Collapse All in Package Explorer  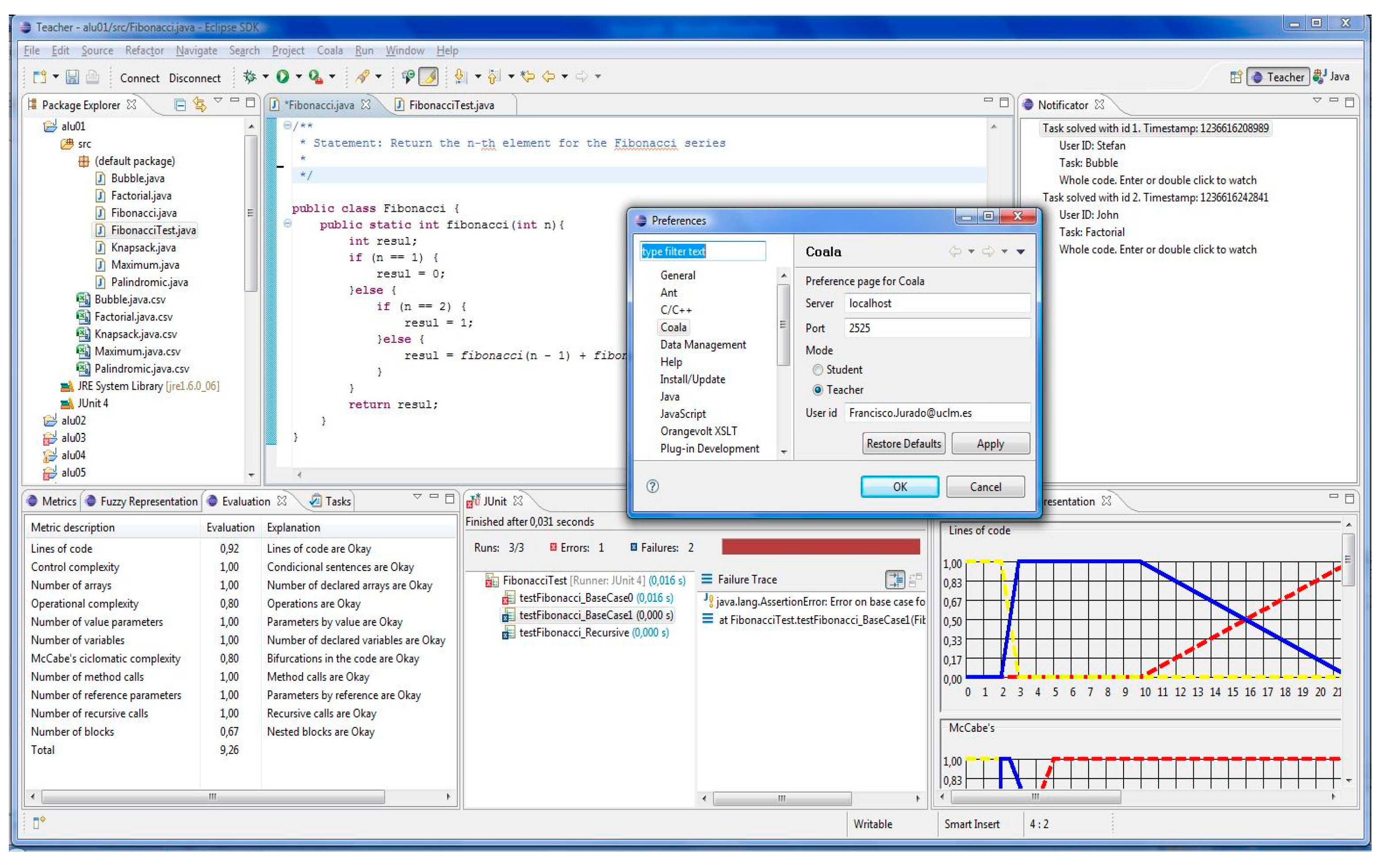[180, 104]
